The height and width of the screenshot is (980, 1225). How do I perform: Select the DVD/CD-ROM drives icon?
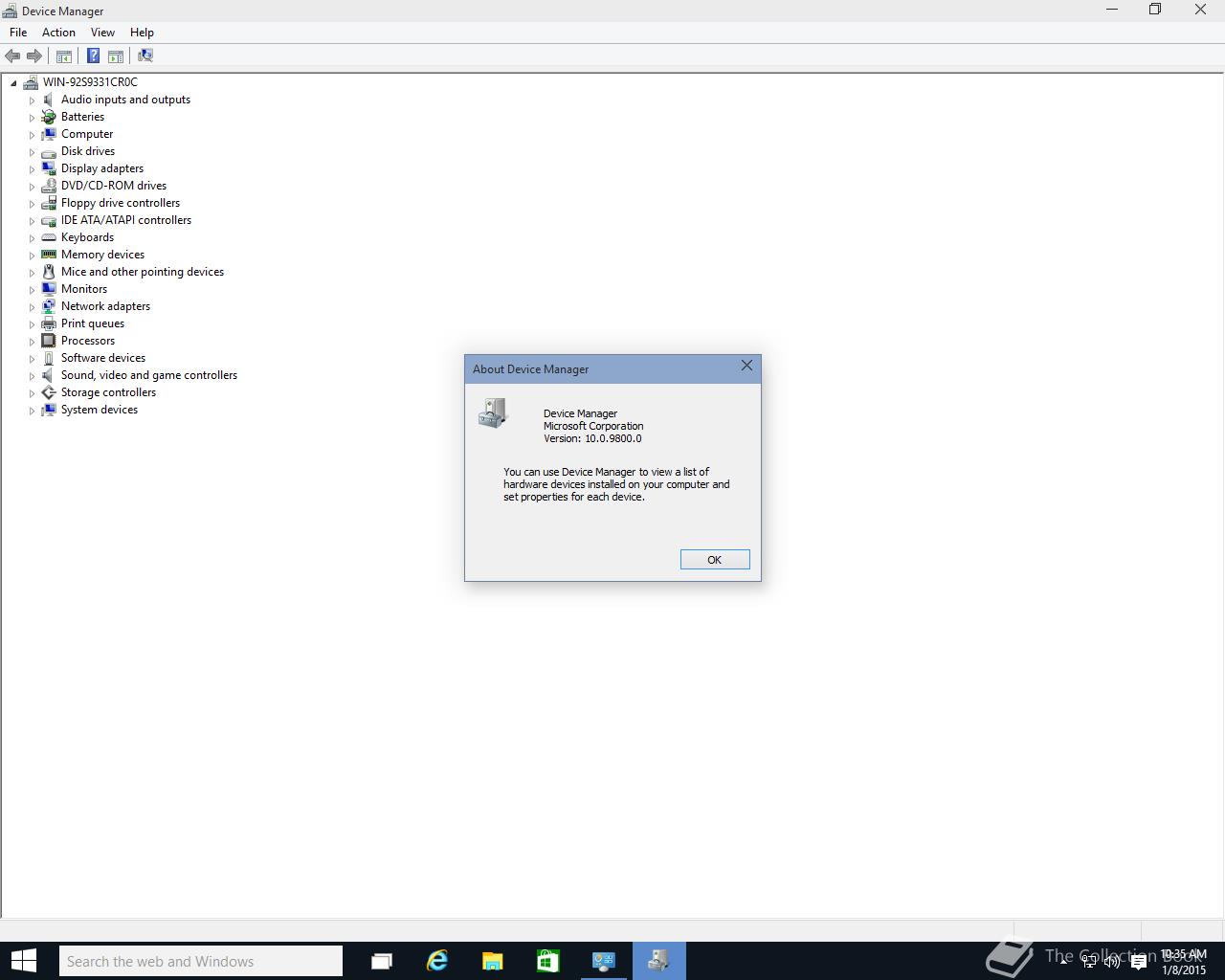(x=49, y=186)
